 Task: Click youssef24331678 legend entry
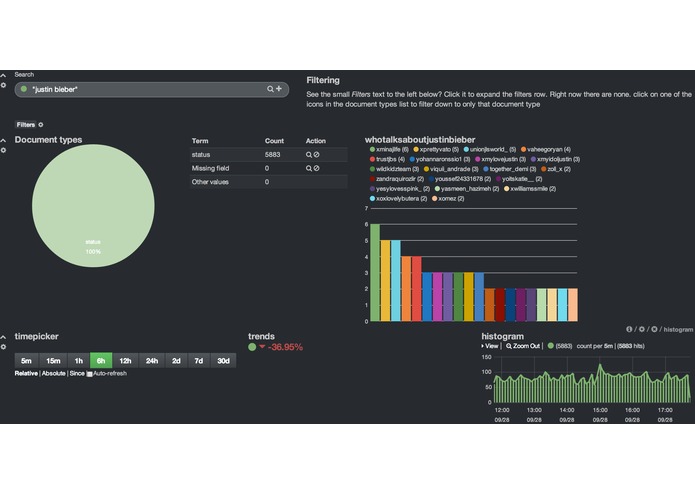click(x=460, y=179)
